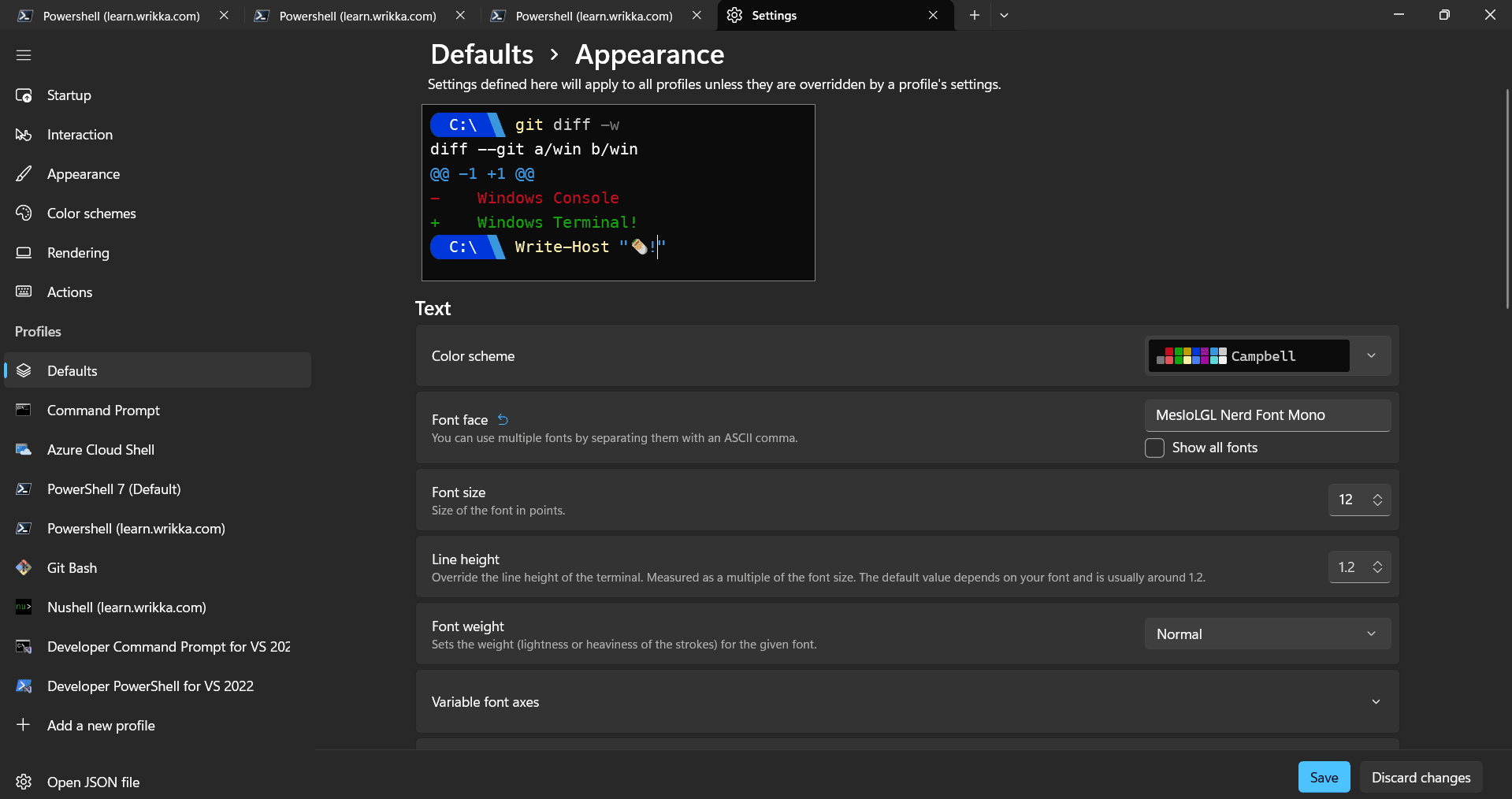This screenshot has width=1512, height=799.
Task: Close the third Powershell tab
Action: (697, 15)
